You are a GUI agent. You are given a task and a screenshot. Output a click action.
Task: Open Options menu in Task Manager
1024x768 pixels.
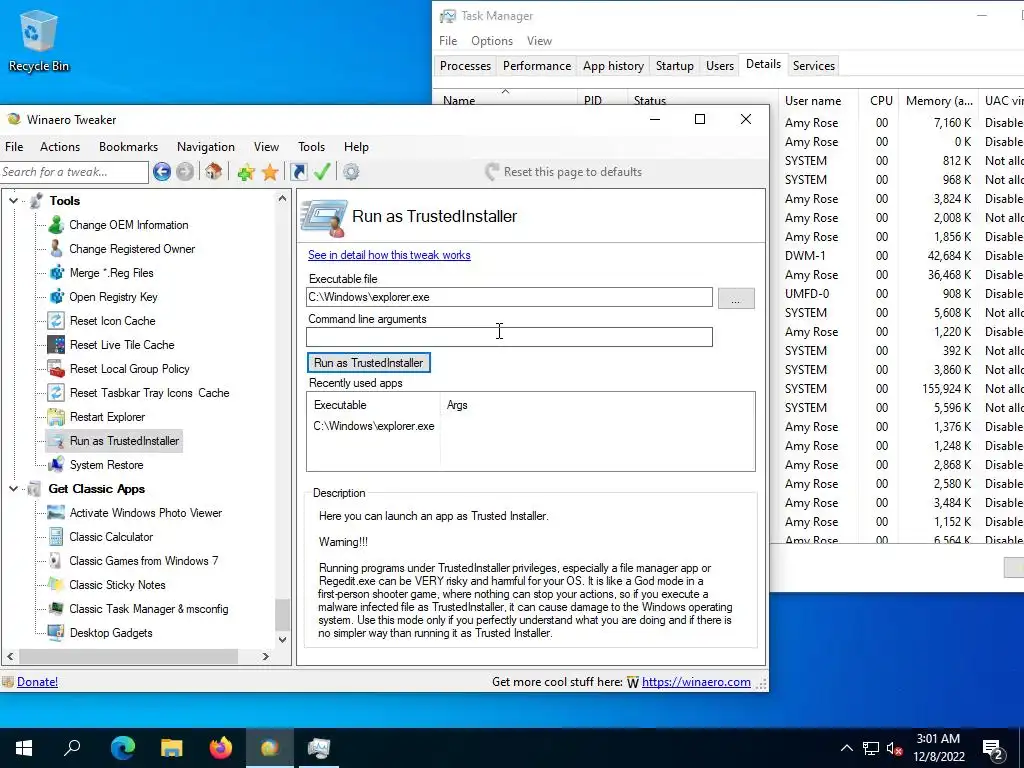tap(492, 40)
